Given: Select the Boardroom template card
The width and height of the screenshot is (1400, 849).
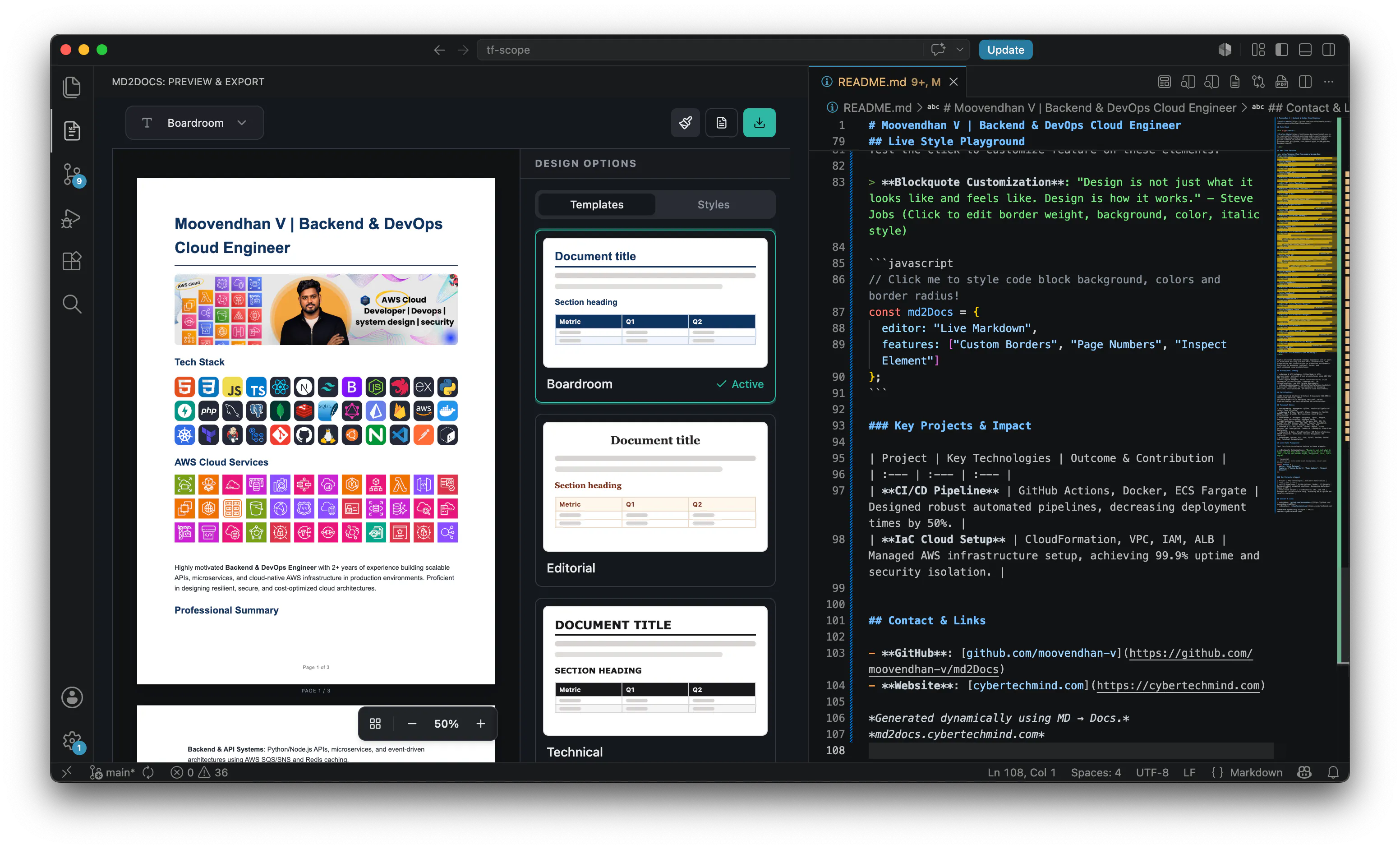Looking at the screenshot, I should click(x=654, y=316).
